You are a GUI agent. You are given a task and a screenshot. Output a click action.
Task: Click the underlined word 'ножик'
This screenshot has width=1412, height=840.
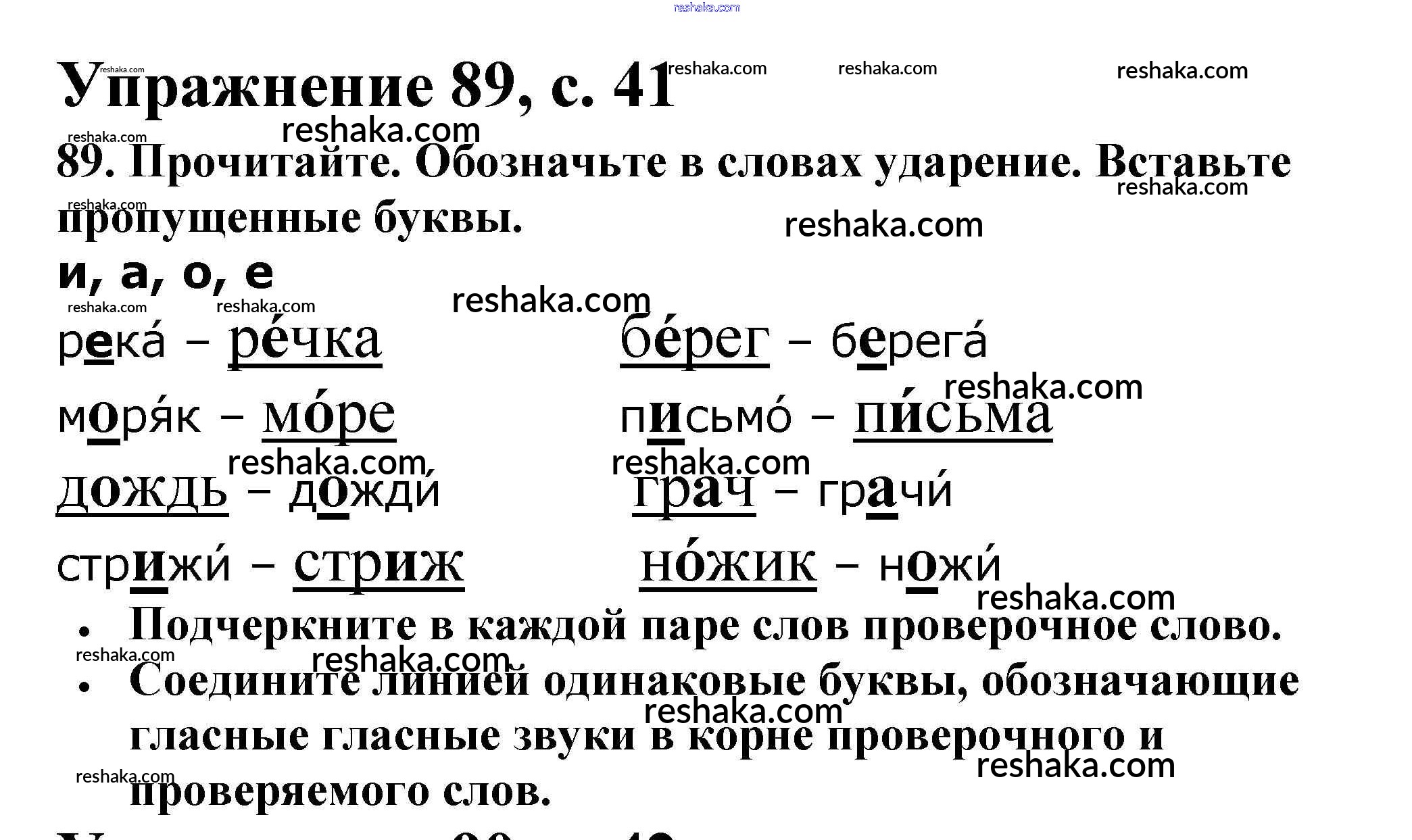point(728,564)
